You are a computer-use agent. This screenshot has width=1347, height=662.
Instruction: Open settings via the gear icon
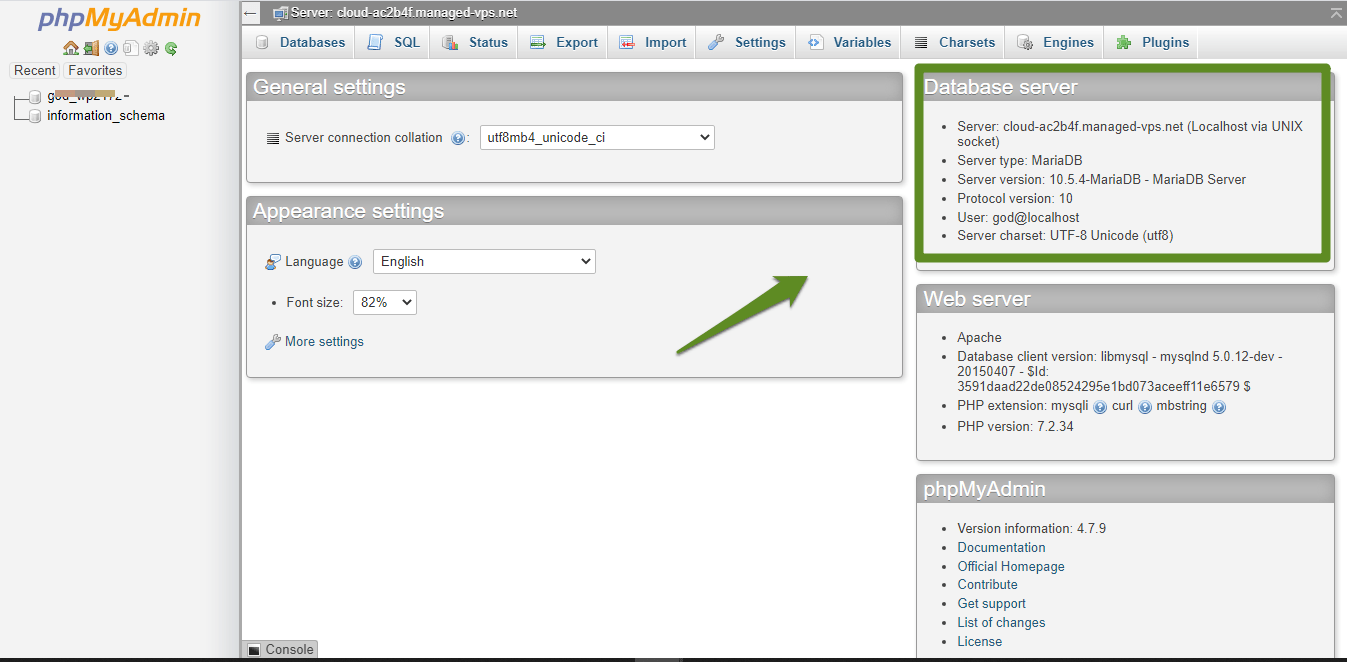click(x=151, y=47)
